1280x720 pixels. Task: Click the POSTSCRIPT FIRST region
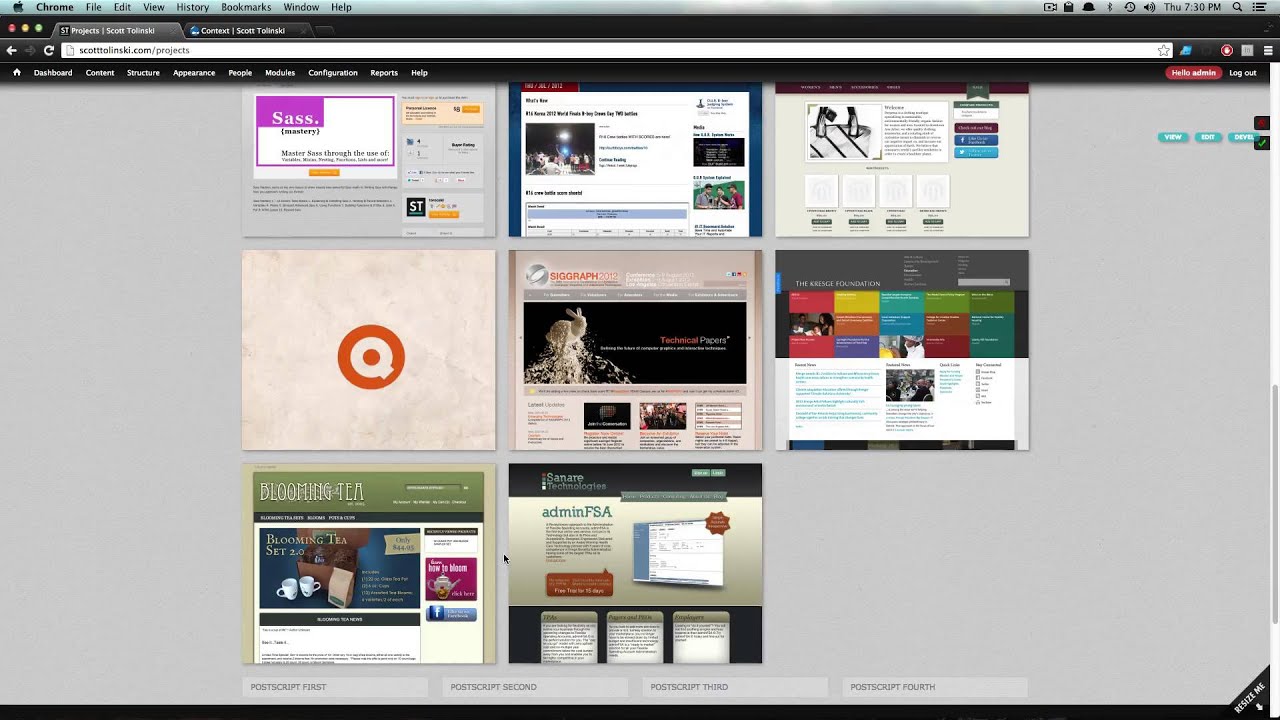335,687
